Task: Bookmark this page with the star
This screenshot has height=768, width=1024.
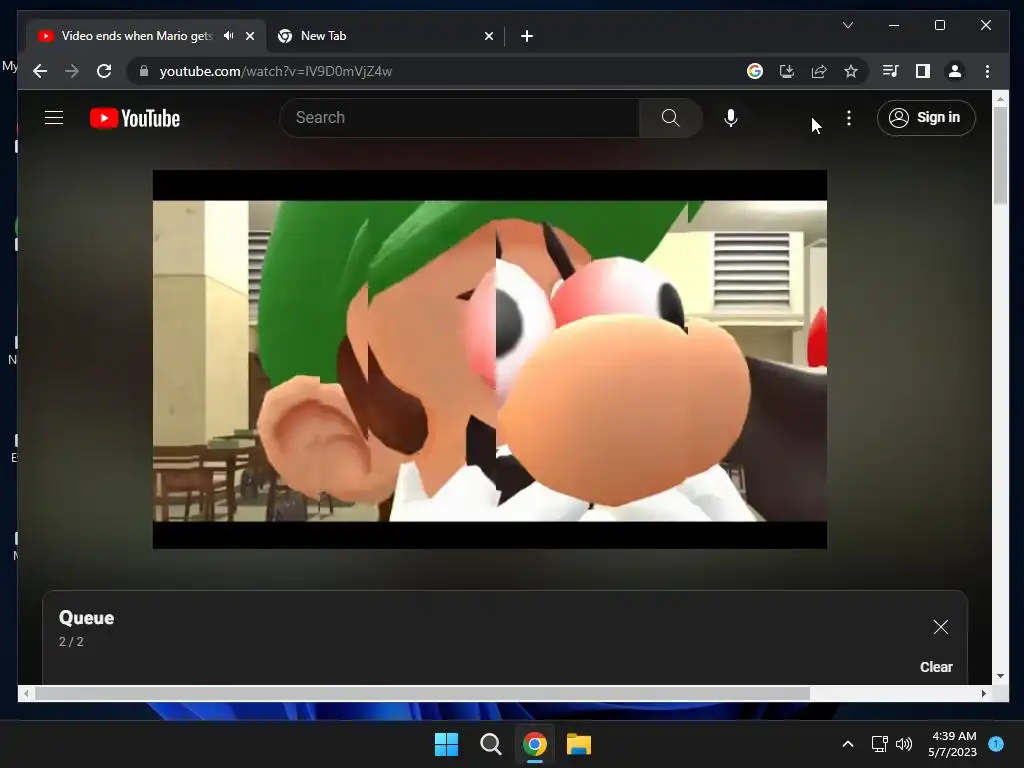Action: pyautogui.click(x=850, y=71)
